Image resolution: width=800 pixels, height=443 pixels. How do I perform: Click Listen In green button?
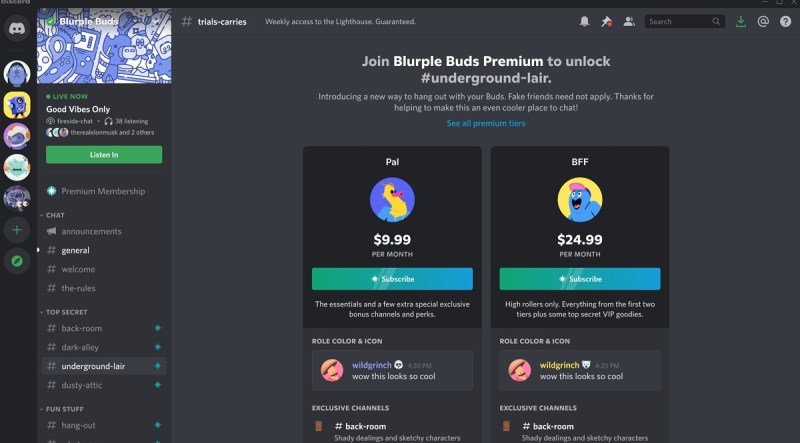(104, 155)
